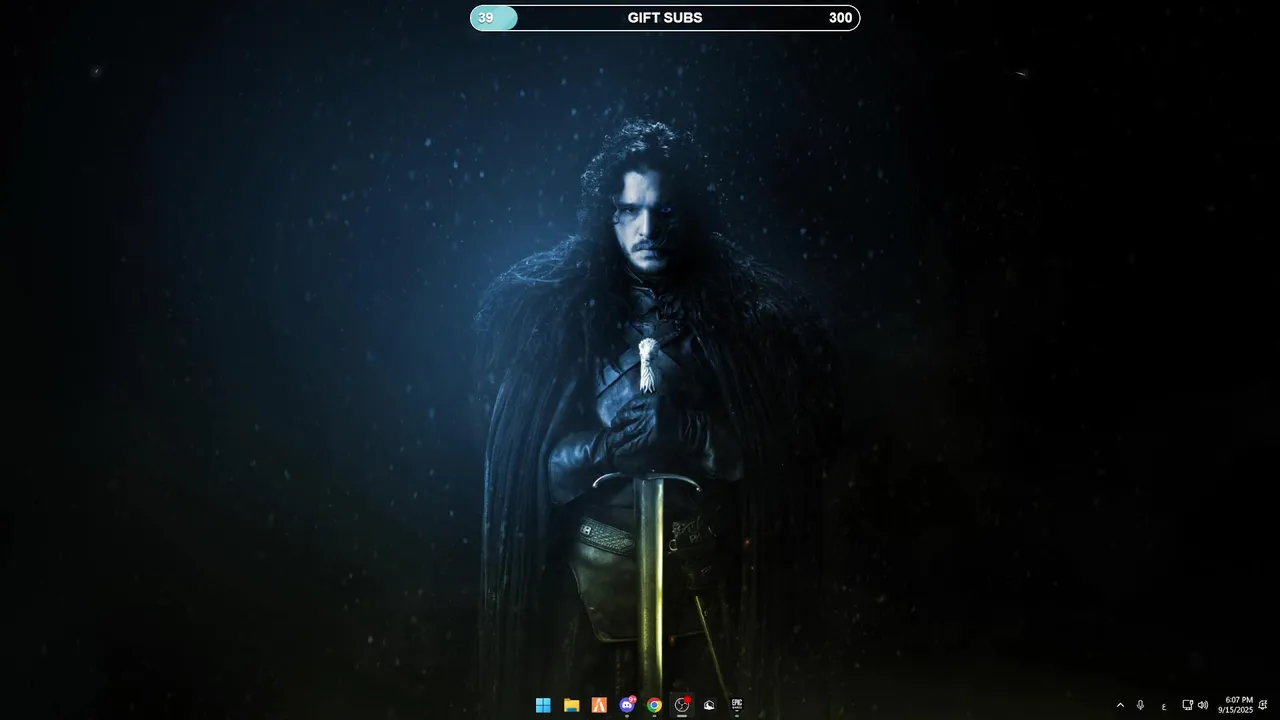Image resolution: width=1280 pixels, height=720 pixels.
Task: Open Discord from the taskbar
Action: click(627, 705)
